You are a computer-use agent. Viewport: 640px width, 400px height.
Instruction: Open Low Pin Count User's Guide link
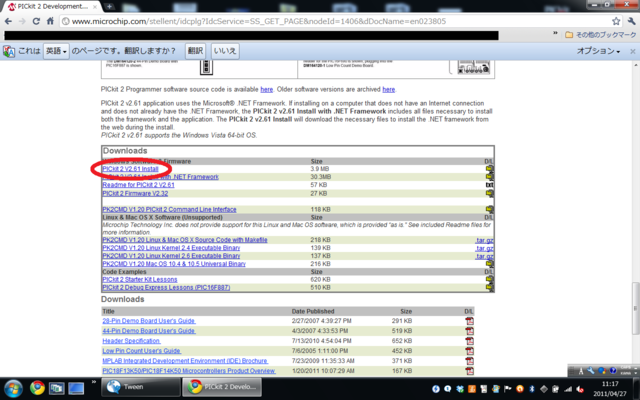[x=142, y=351]
